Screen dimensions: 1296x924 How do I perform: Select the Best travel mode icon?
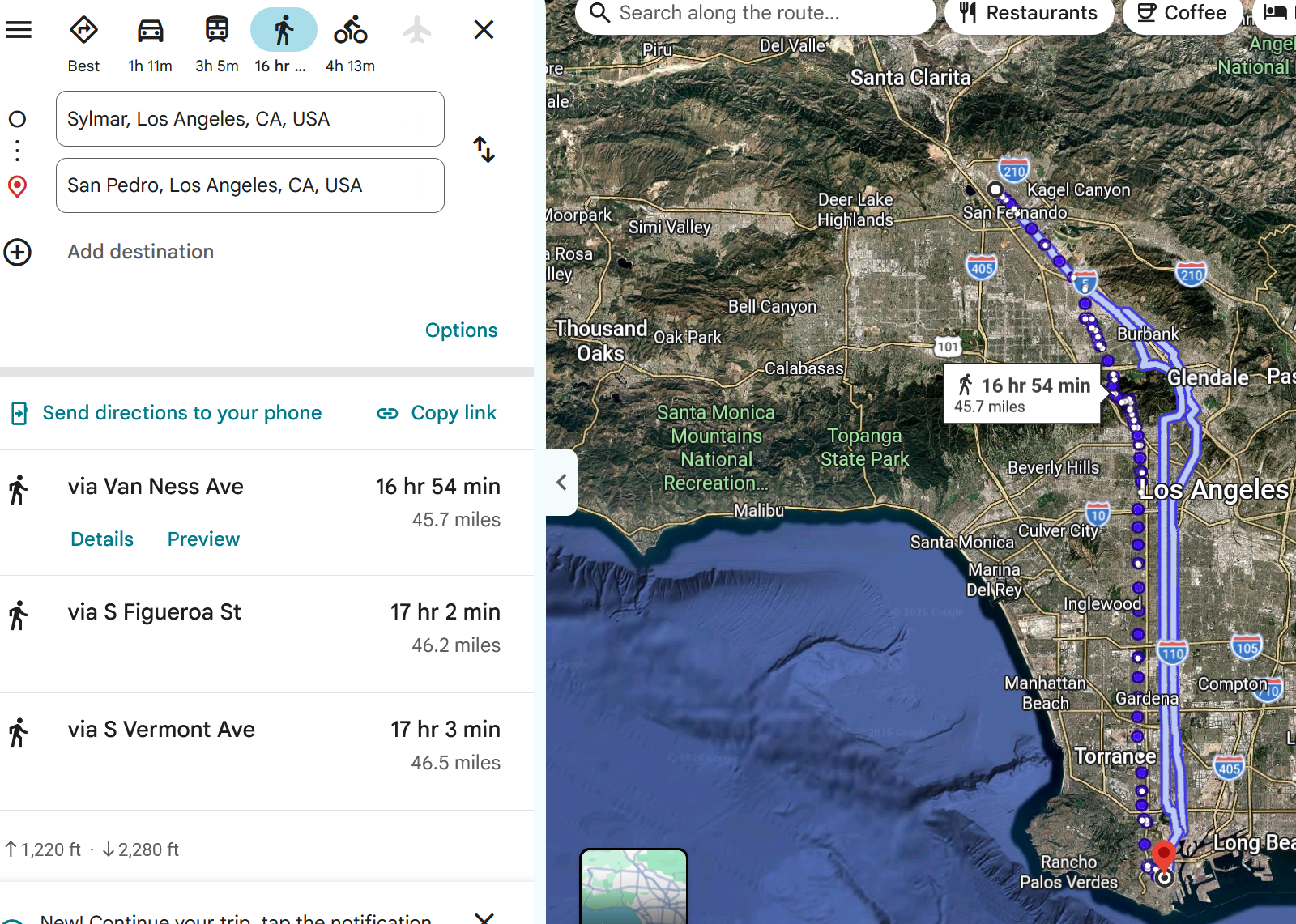(x=83, y=30)
